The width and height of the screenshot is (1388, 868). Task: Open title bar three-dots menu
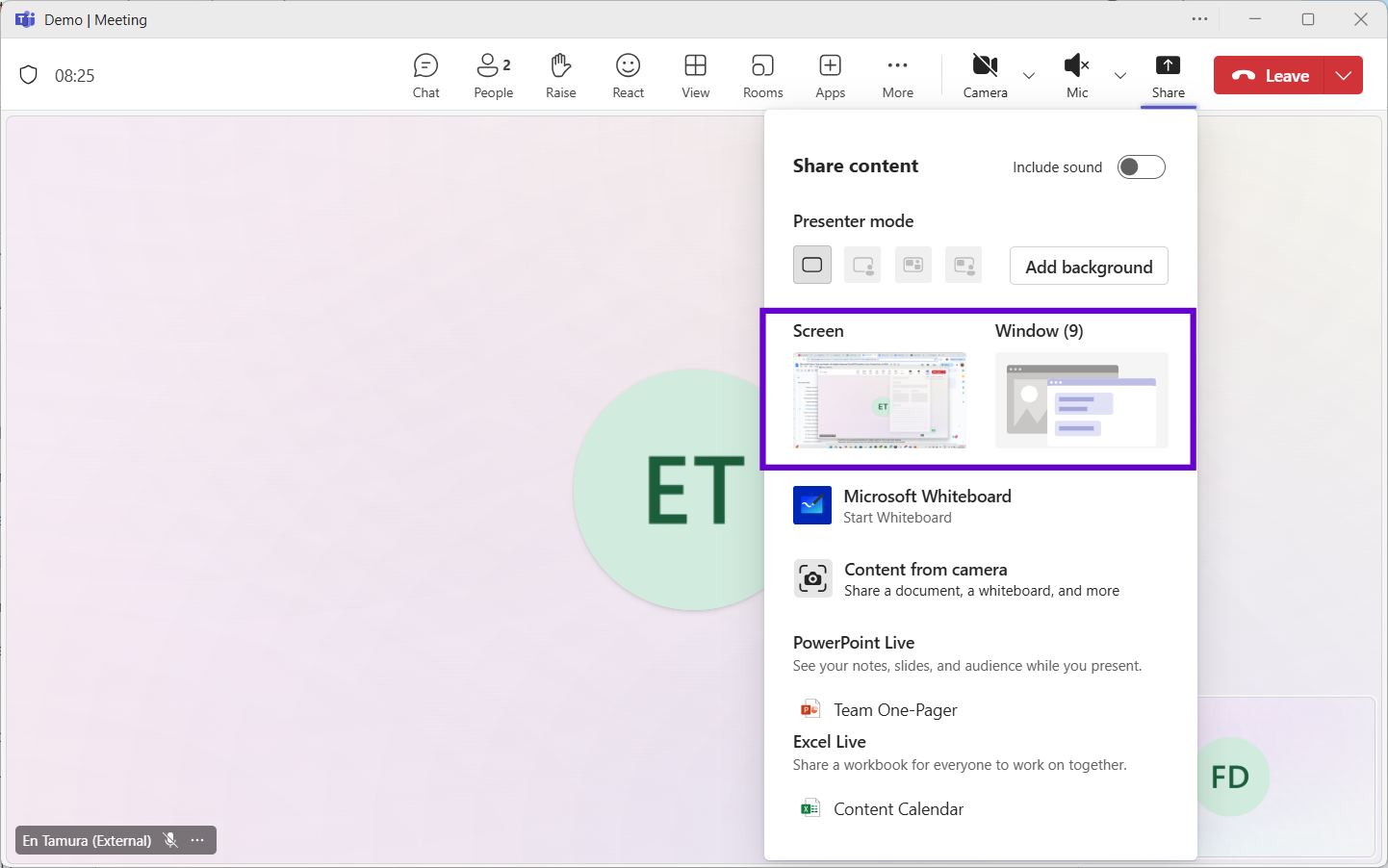point(1199,19)
